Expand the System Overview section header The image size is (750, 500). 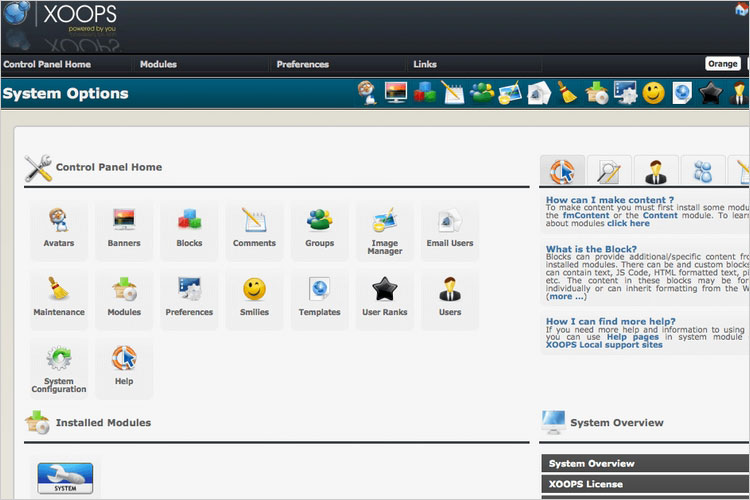(591, 463)
